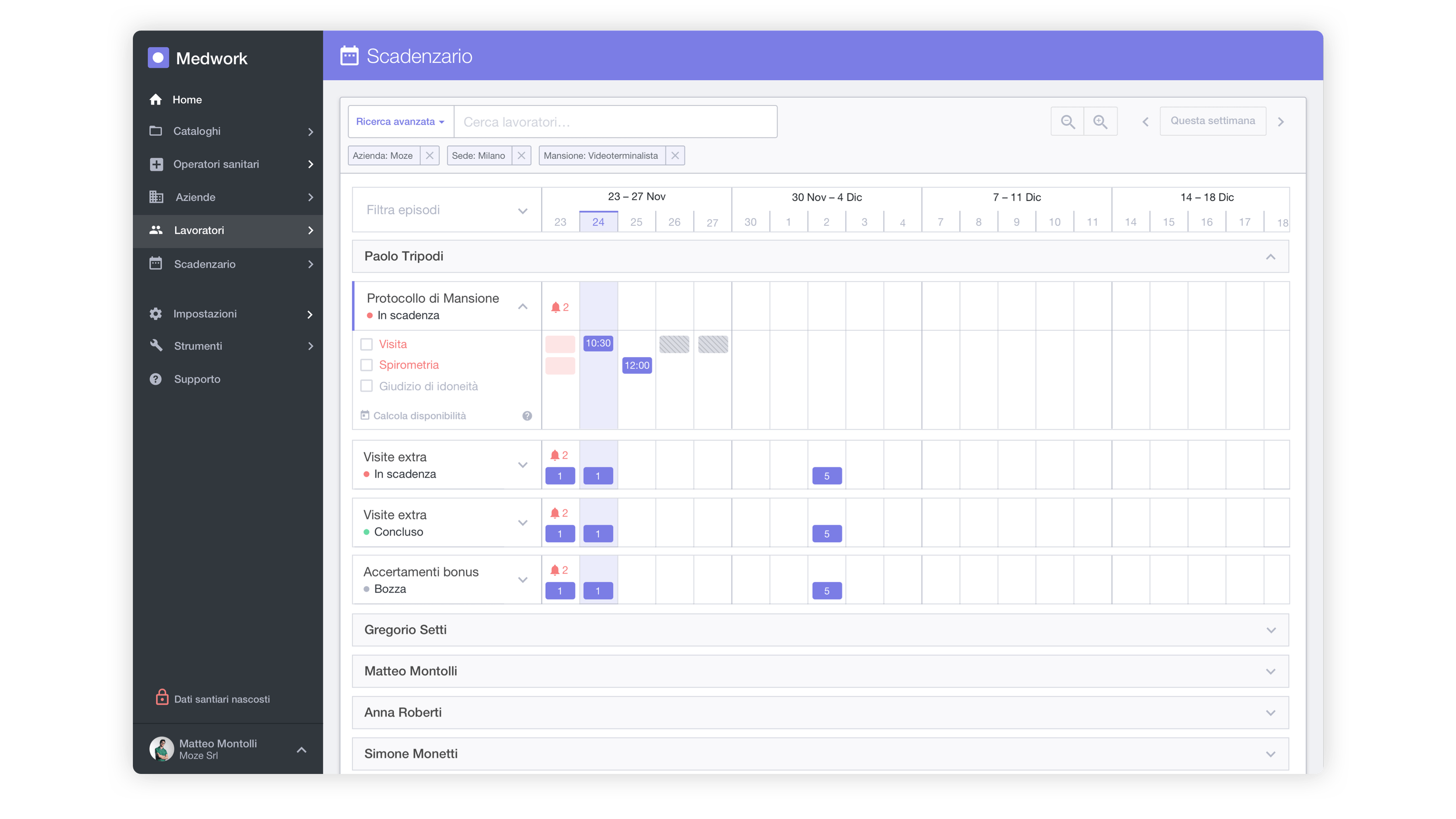Click the Scadenzario calendar icon in header
Screen dimensions: 1456x819
[349, 56]
